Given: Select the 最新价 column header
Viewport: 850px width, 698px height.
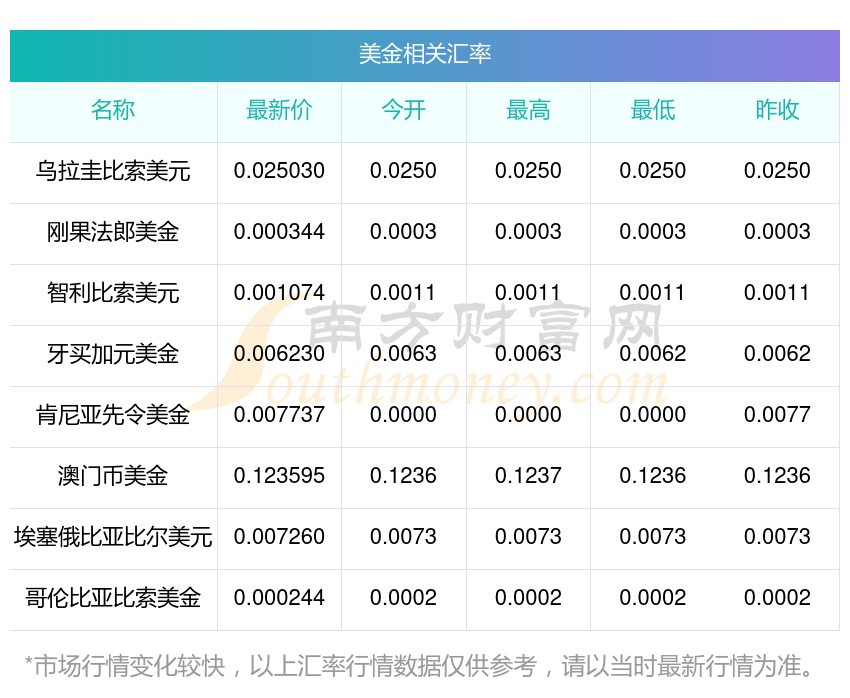Looking at the screenshot, I should (x=279, y=110).
